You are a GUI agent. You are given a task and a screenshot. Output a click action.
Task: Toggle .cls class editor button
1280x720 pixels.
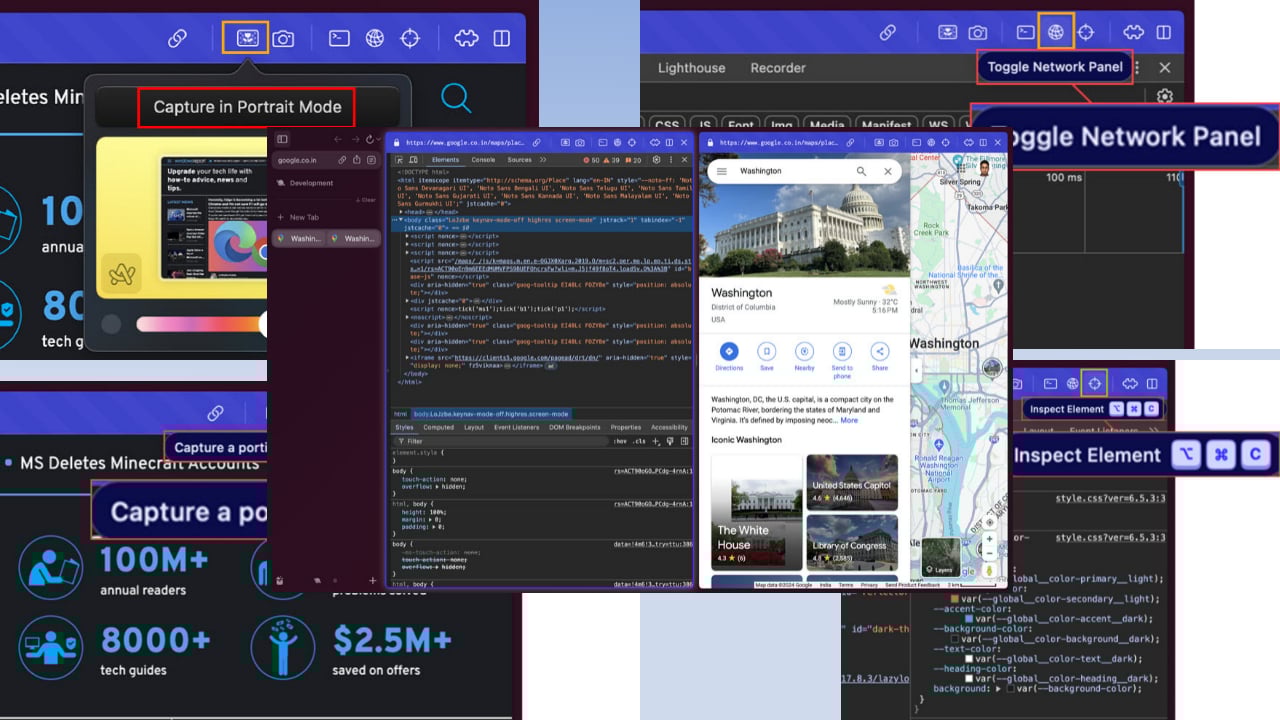pyautogui.click(x=640, y=441)
